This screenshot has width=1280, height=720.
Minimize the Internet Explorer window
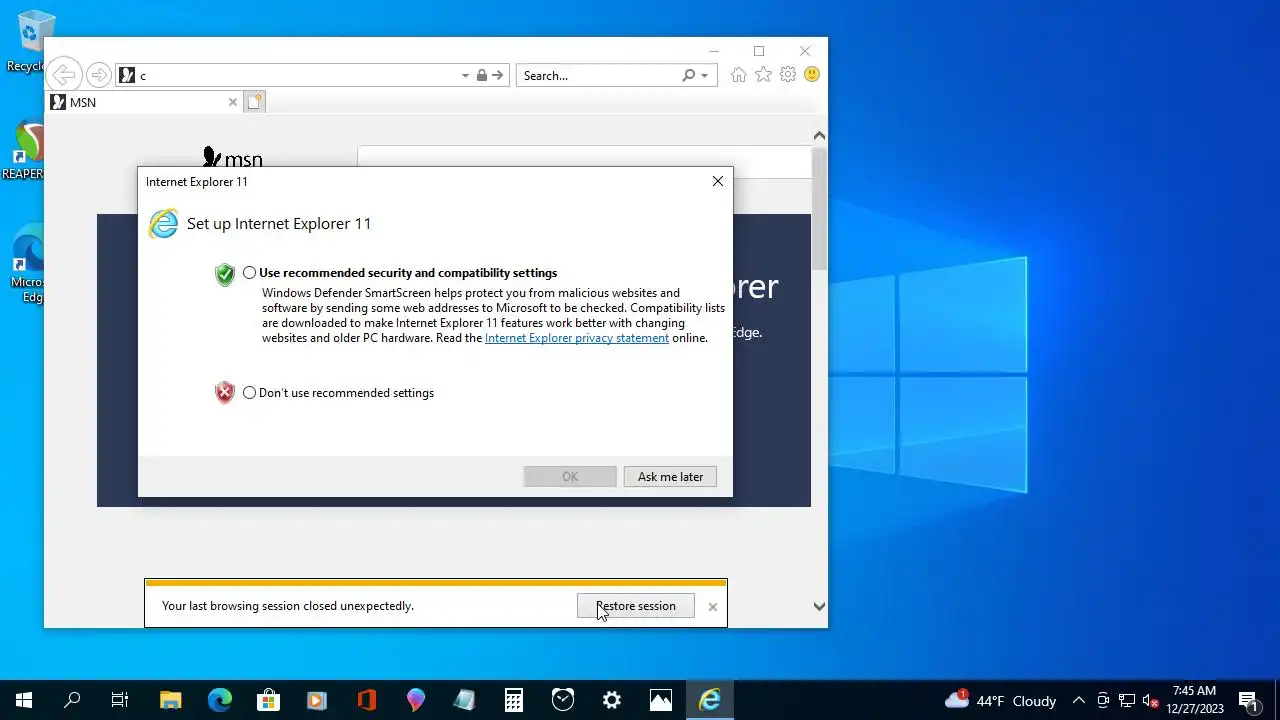tap(714, 51)
